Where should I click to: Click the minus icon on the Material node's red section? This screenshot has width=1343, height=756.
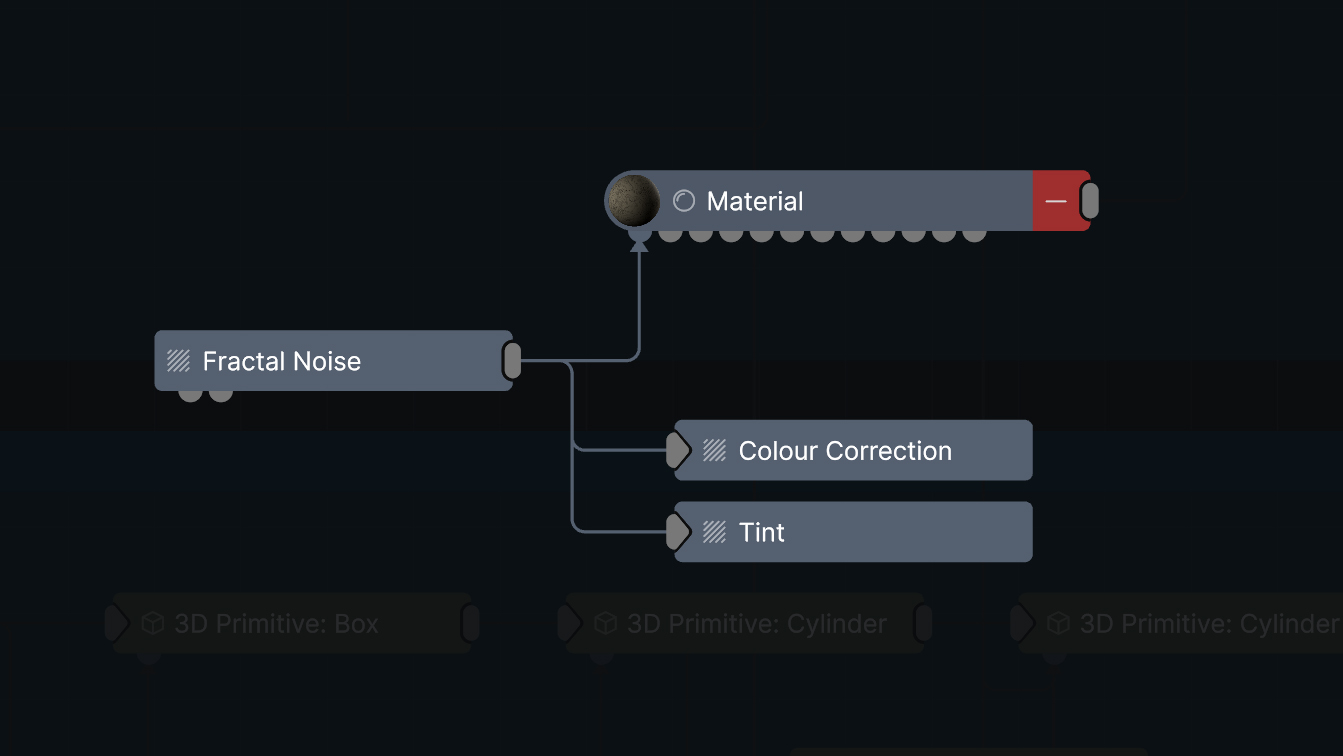(1056, 201)
